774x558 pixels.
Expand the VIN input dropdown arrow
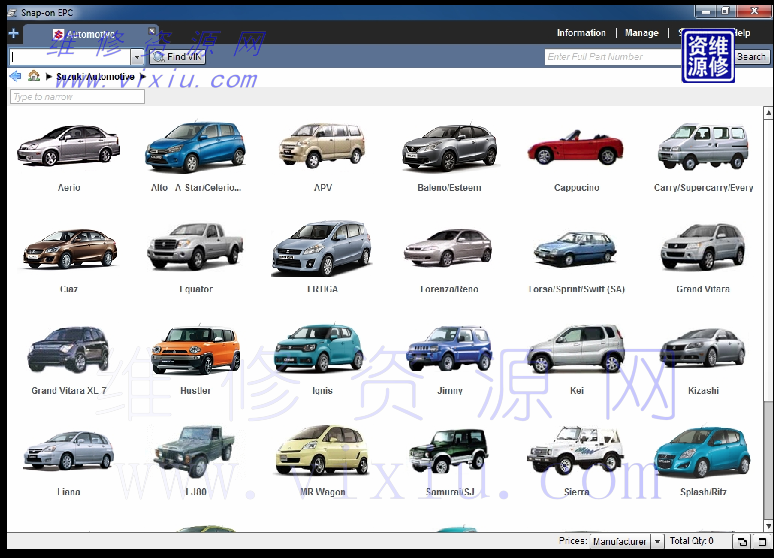pyautogui.click(x=138, y=58)
